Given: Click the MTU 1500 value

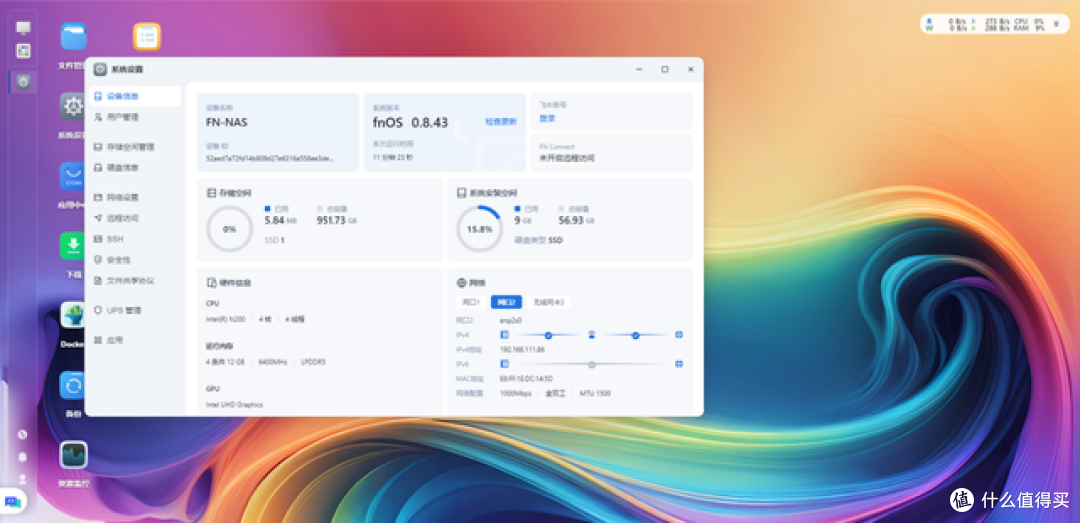Looking at the screenshot, I should tap(594, 393).
